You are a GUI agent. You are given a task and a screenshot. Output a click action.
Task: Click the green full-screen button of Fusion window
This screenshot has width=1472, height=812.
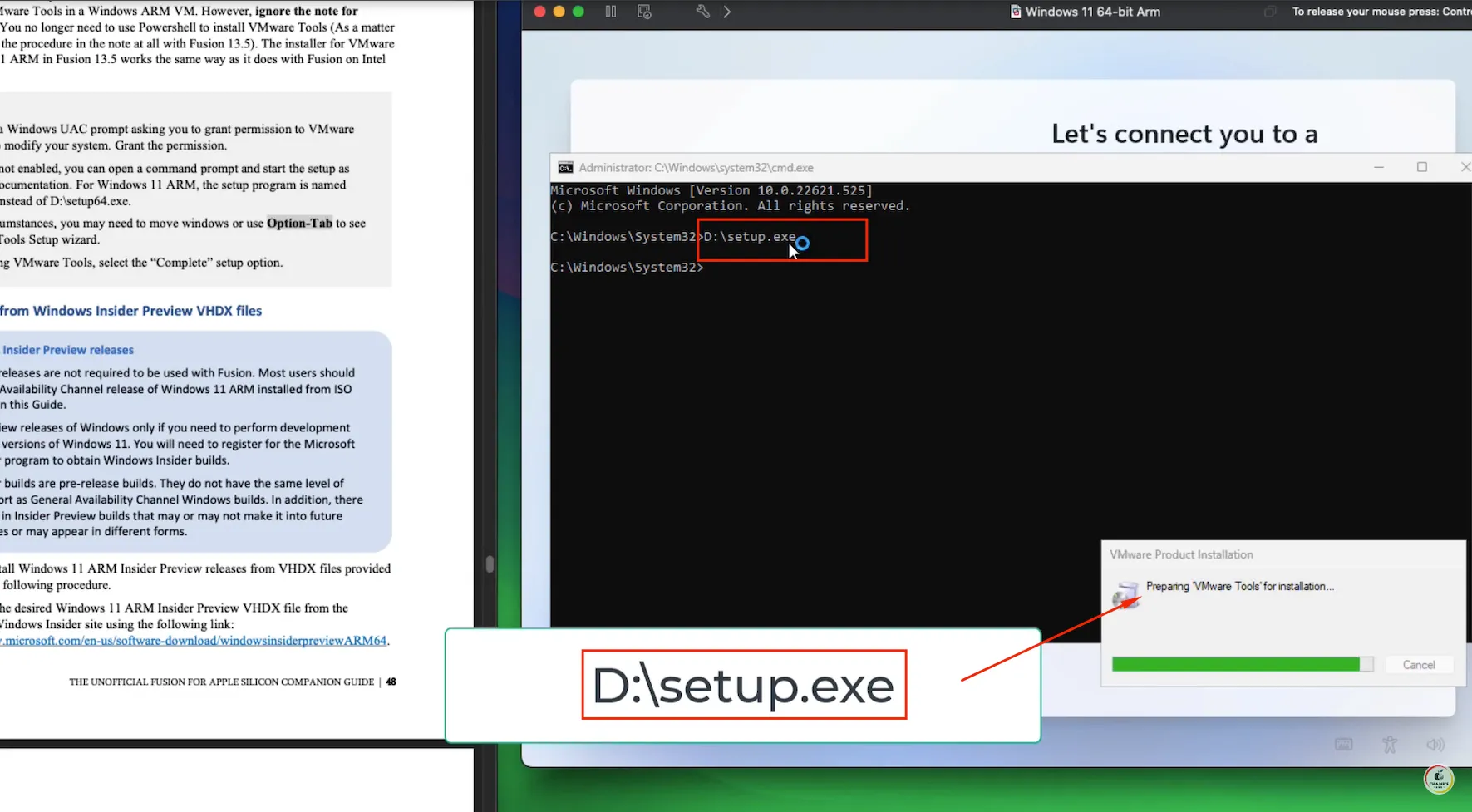[578, 12]
